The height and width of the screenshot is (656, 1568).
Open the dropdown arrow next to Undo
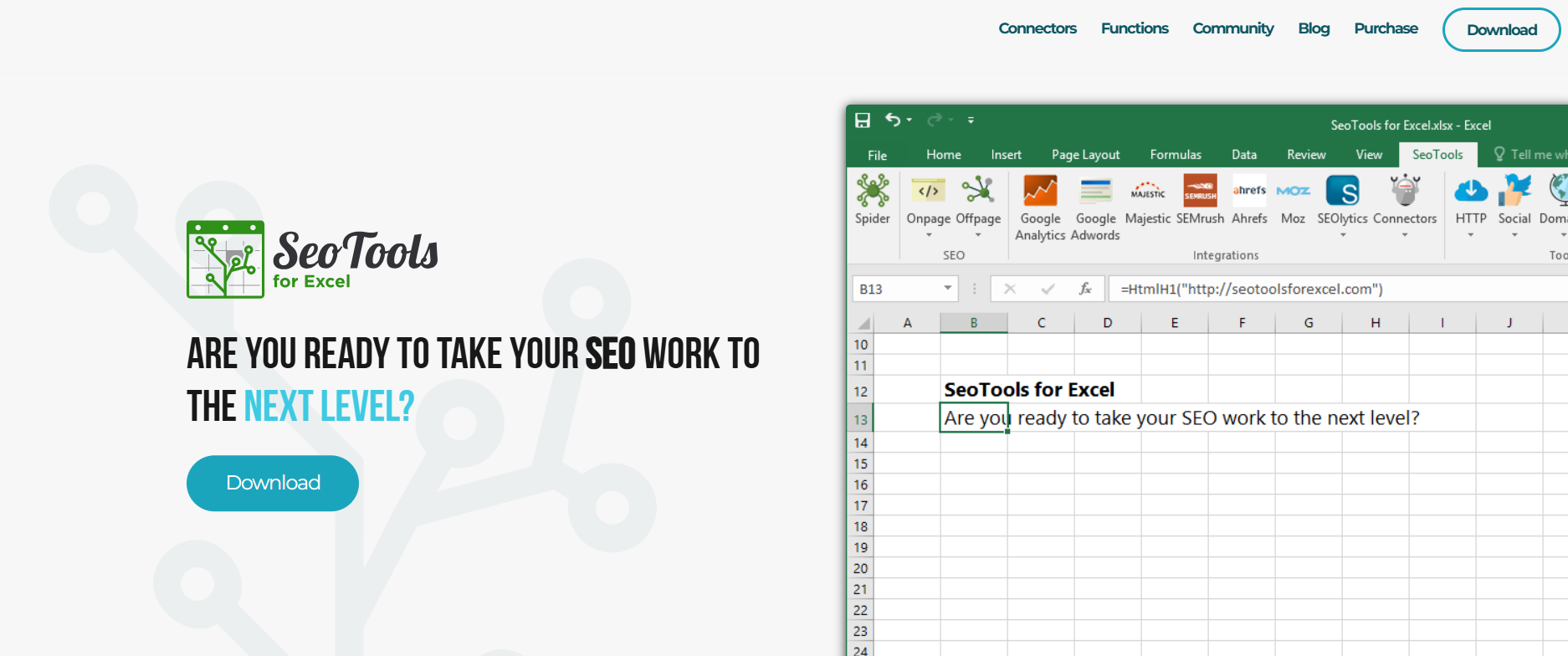910,120
